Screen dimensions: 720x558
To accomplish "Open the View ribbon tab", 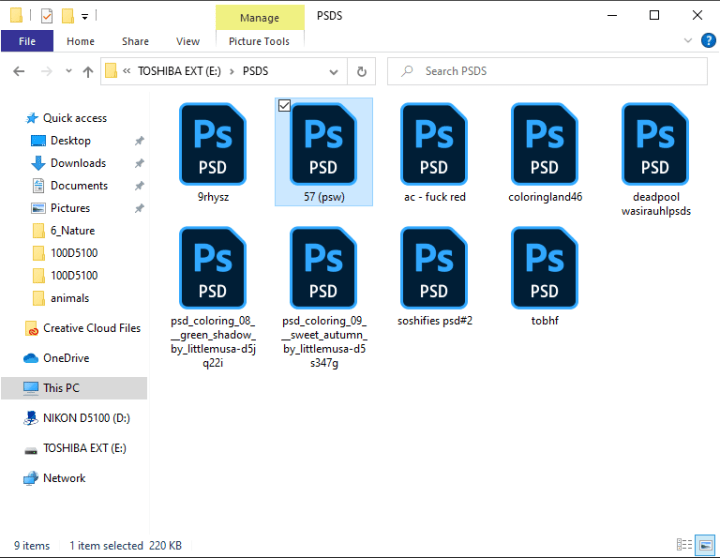I will (188, 41).
